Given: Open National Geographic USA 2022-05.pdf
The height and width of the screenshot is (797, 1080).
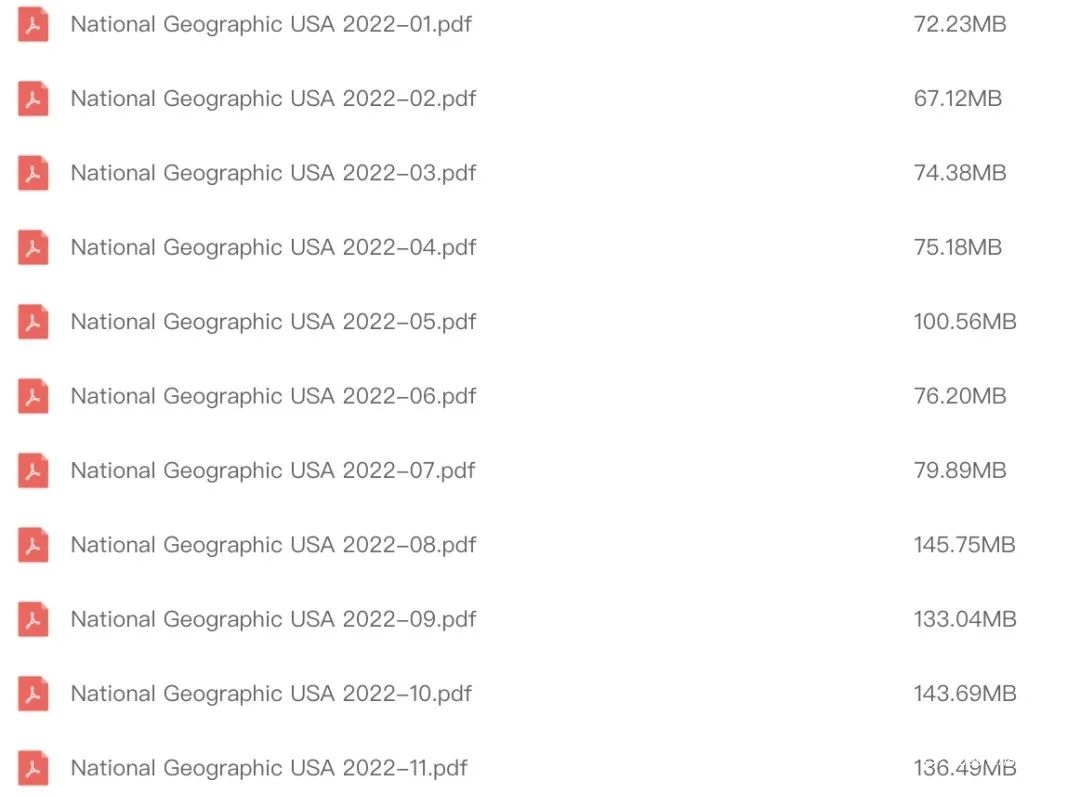Looking at the screenshot, I should (x=273, y=322).
